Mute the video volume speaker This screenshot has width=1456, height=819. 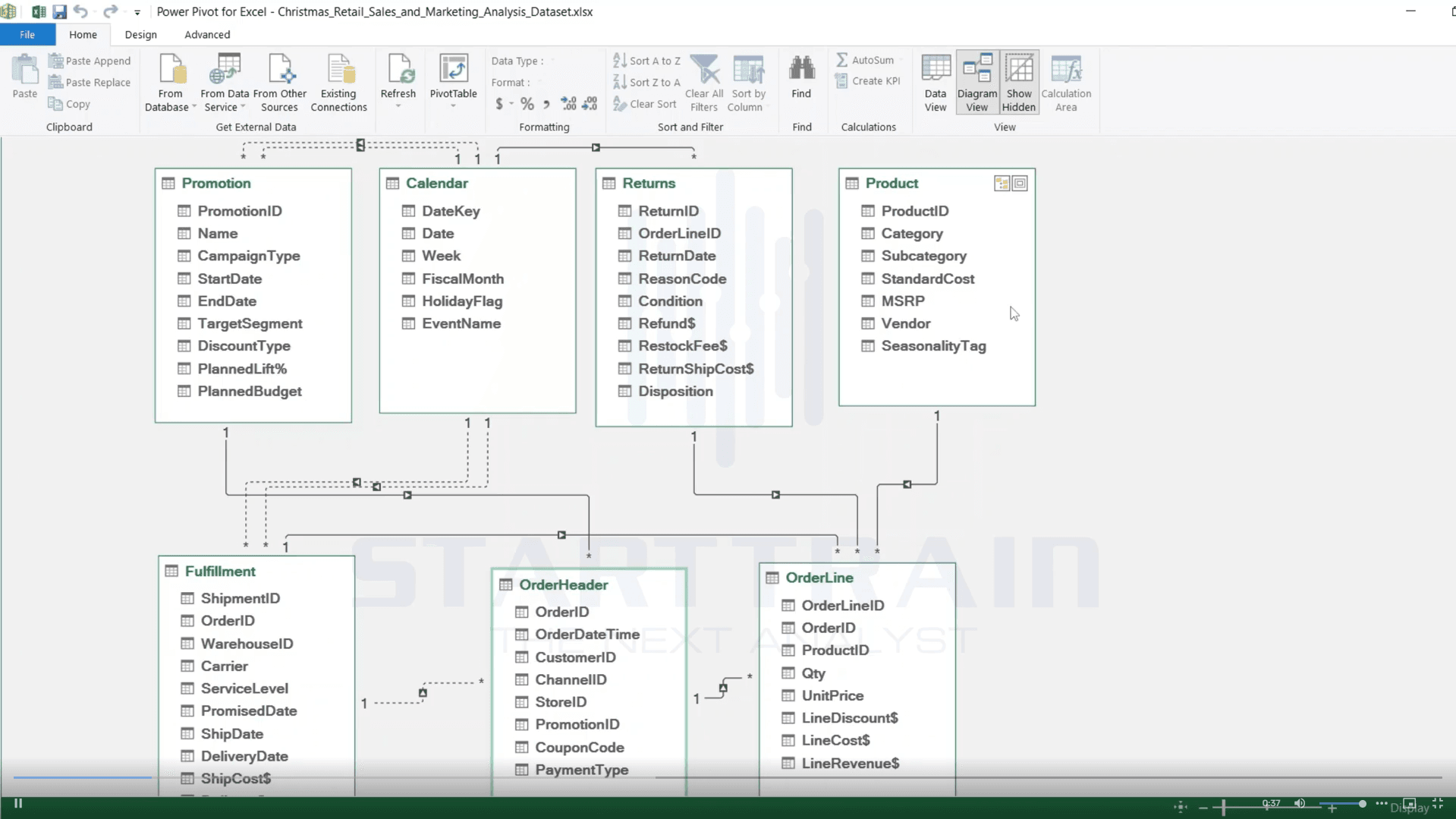(x=1300, y=804)
